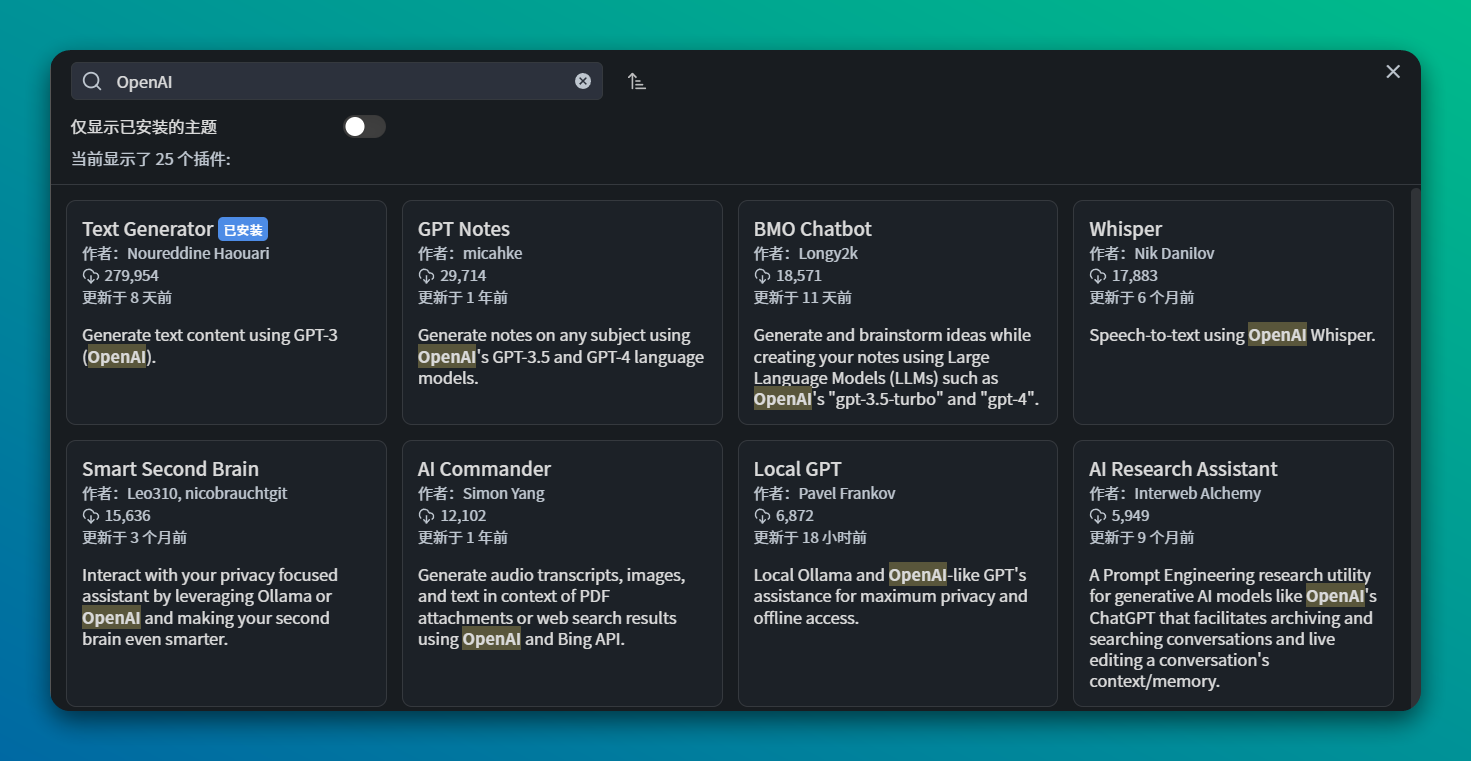The height and width of the screenshot is (761, 1471).
Task: Open the GPT Notes plugin
Action: click(x=562, y=312)
